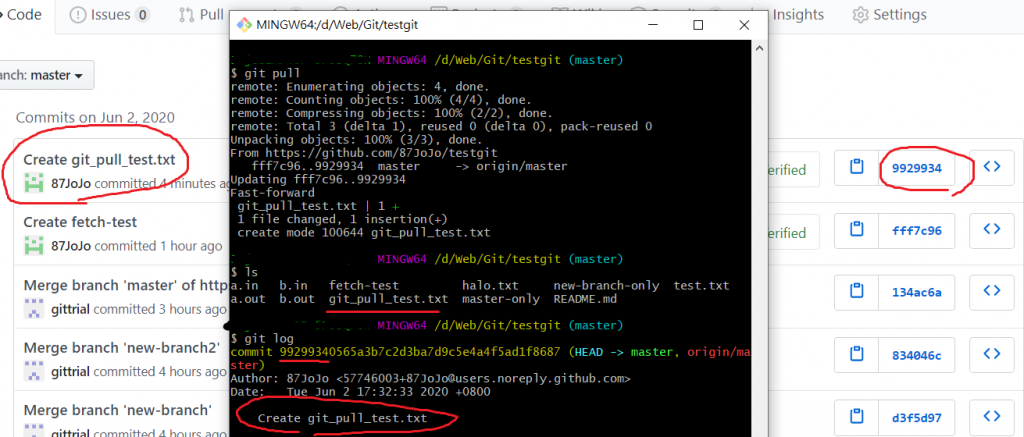Copy full SHA for commit 9929934

point(856,168)
